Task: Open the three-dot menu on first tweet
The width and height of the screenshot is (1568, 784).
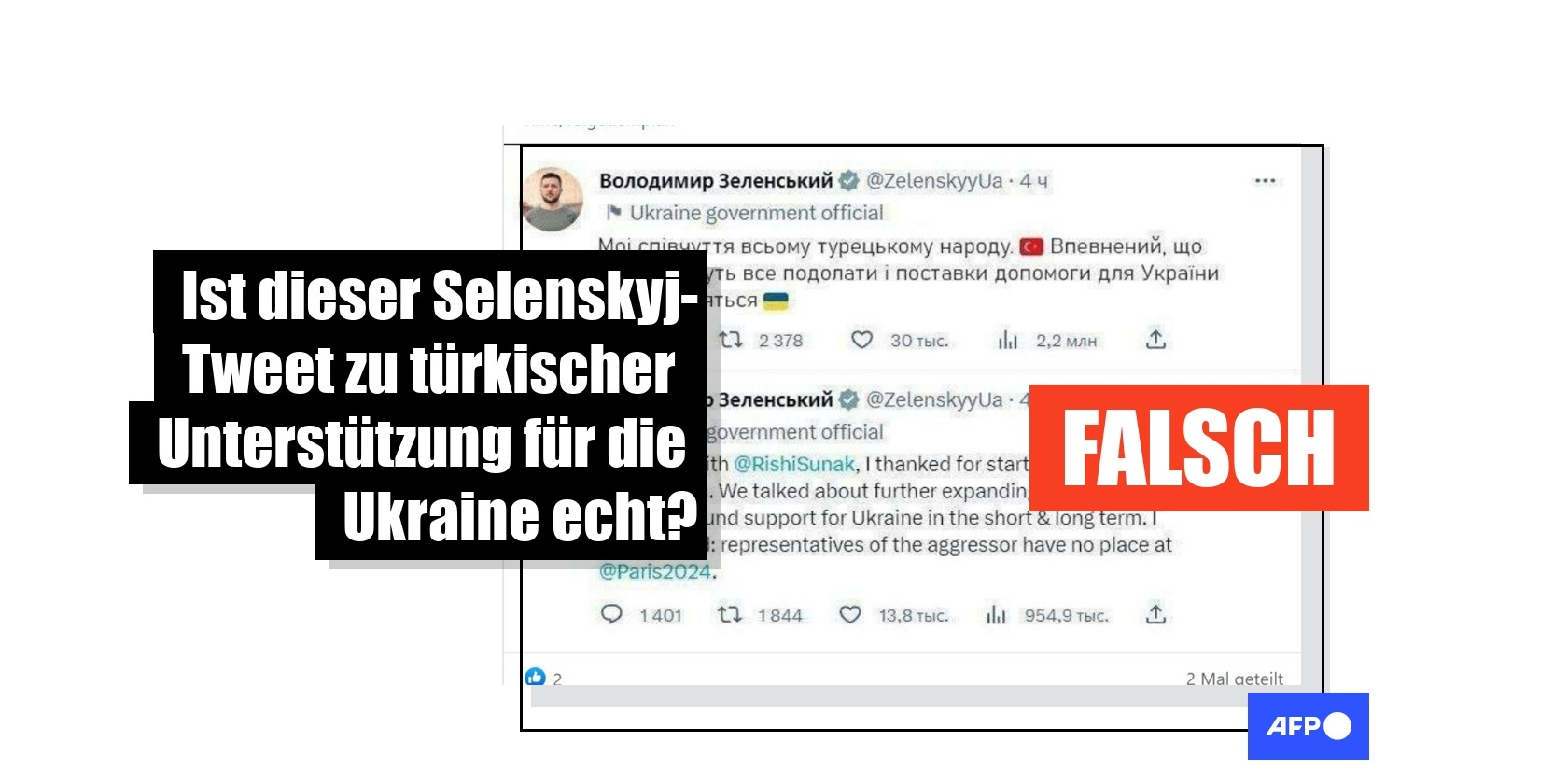Action: point(1265,181)
